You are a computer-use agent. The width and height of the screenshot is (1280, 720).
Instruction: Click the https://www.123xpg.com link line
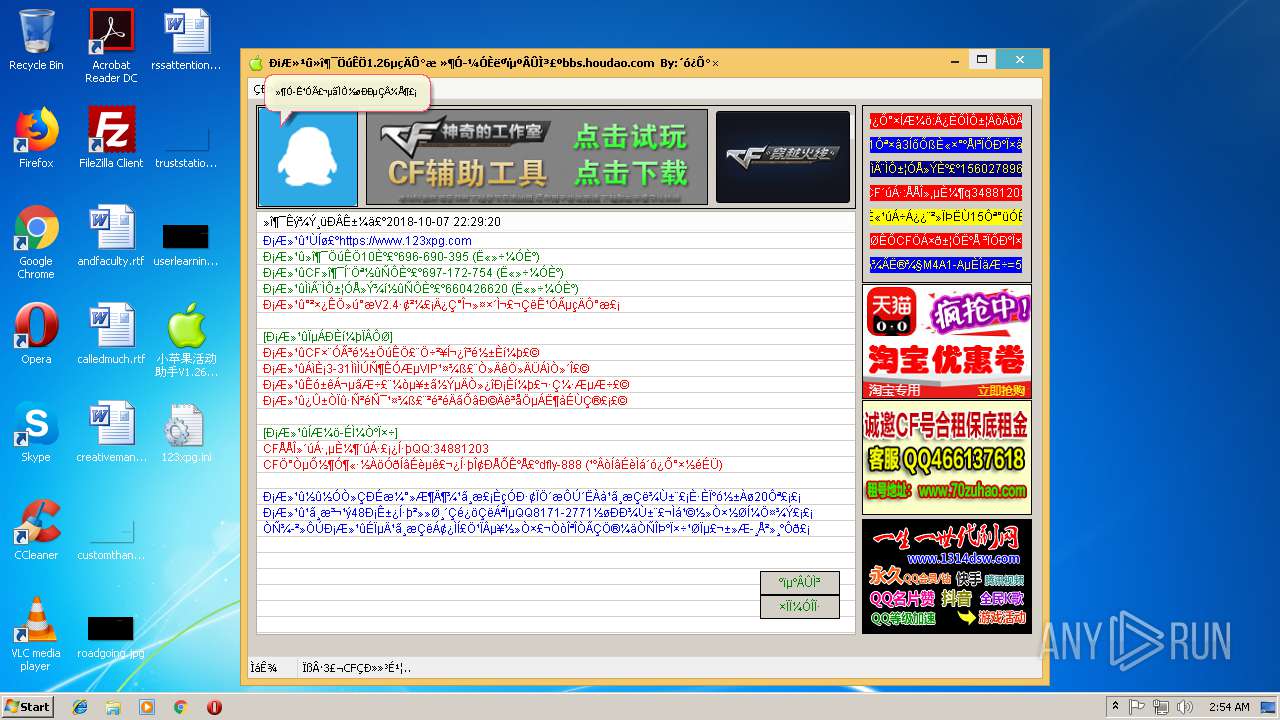coord(367,241)
